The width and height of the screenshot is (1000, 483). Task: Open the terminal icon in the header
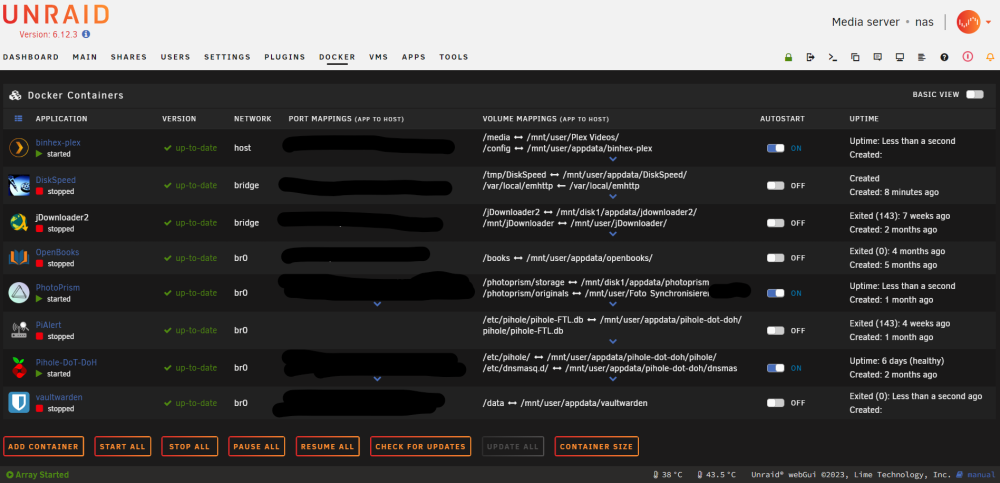832,57
